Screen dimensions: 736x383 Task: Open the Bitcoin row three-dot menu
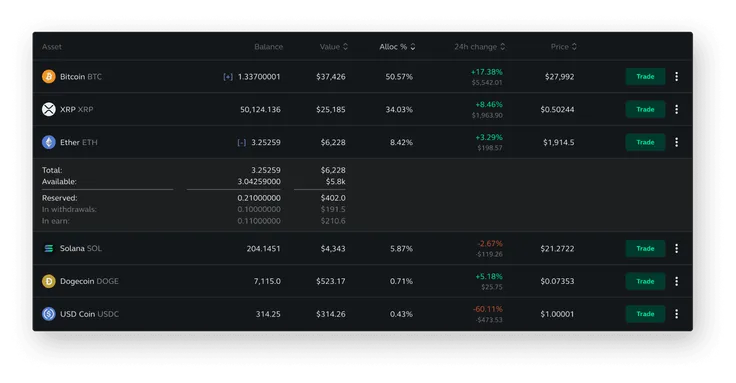coord(676,77)
